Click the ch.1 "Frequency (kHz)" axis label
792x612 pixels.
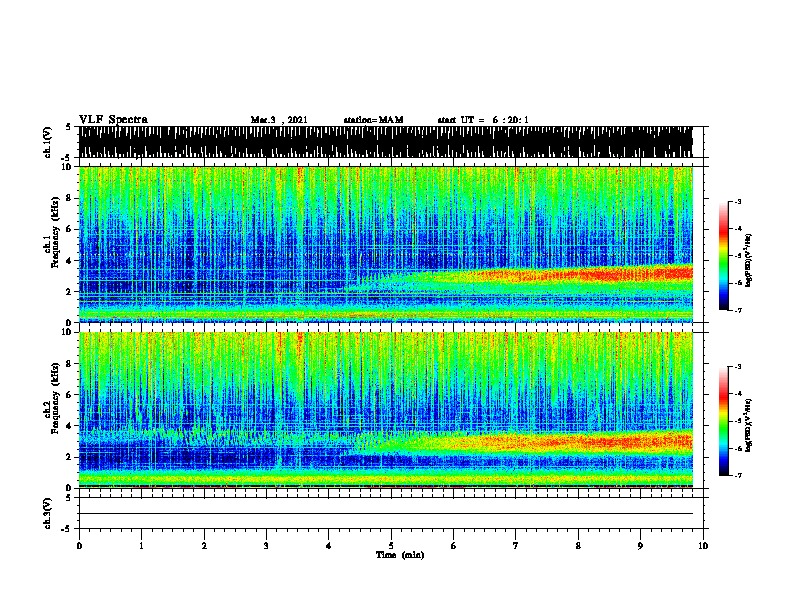55,232
